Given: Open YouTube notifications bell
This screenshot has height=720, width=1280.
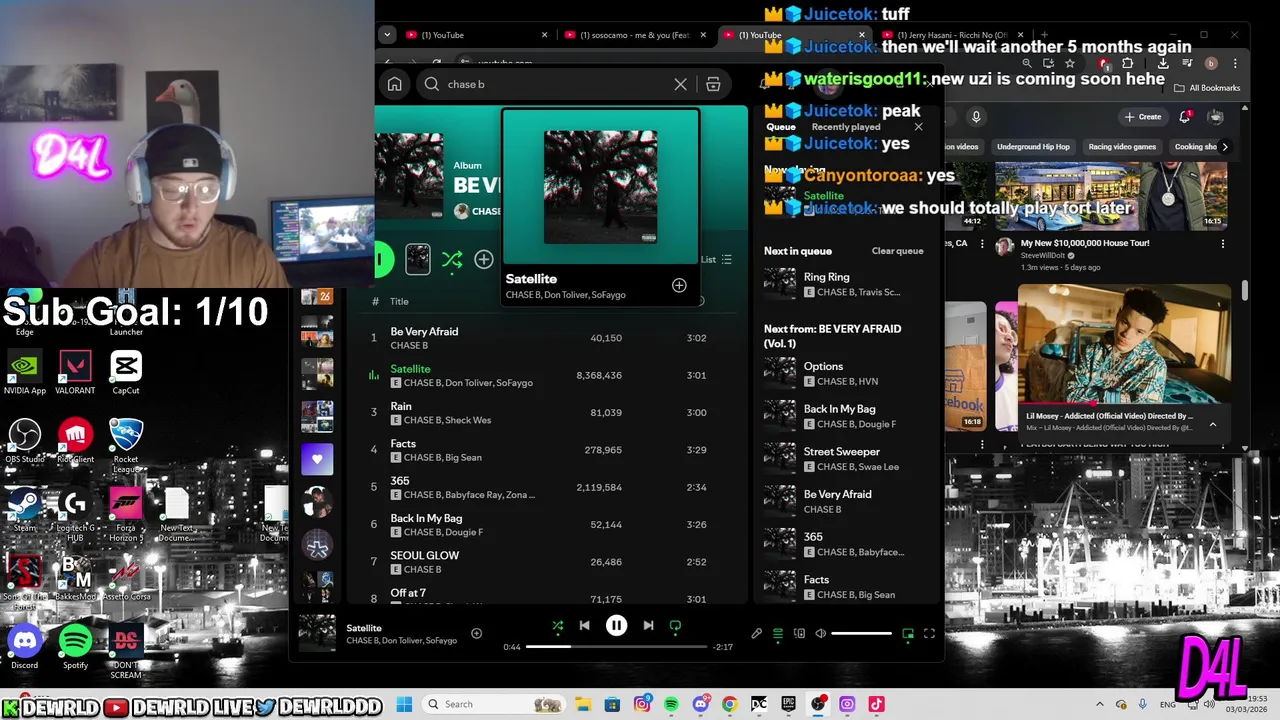Looking at the screenshot, I should 1185,117.
